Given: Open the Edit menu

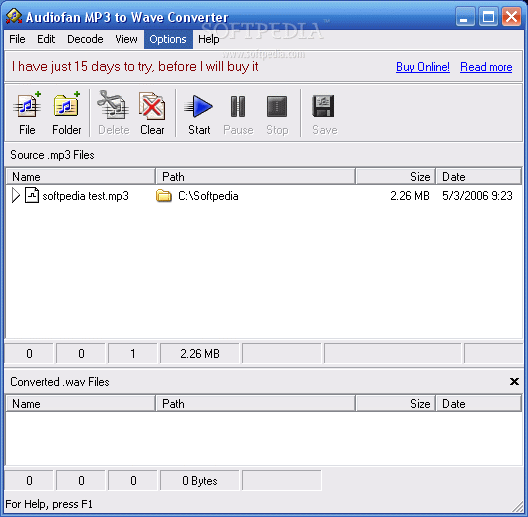Looking at the screenshot, I should (46, 39).
